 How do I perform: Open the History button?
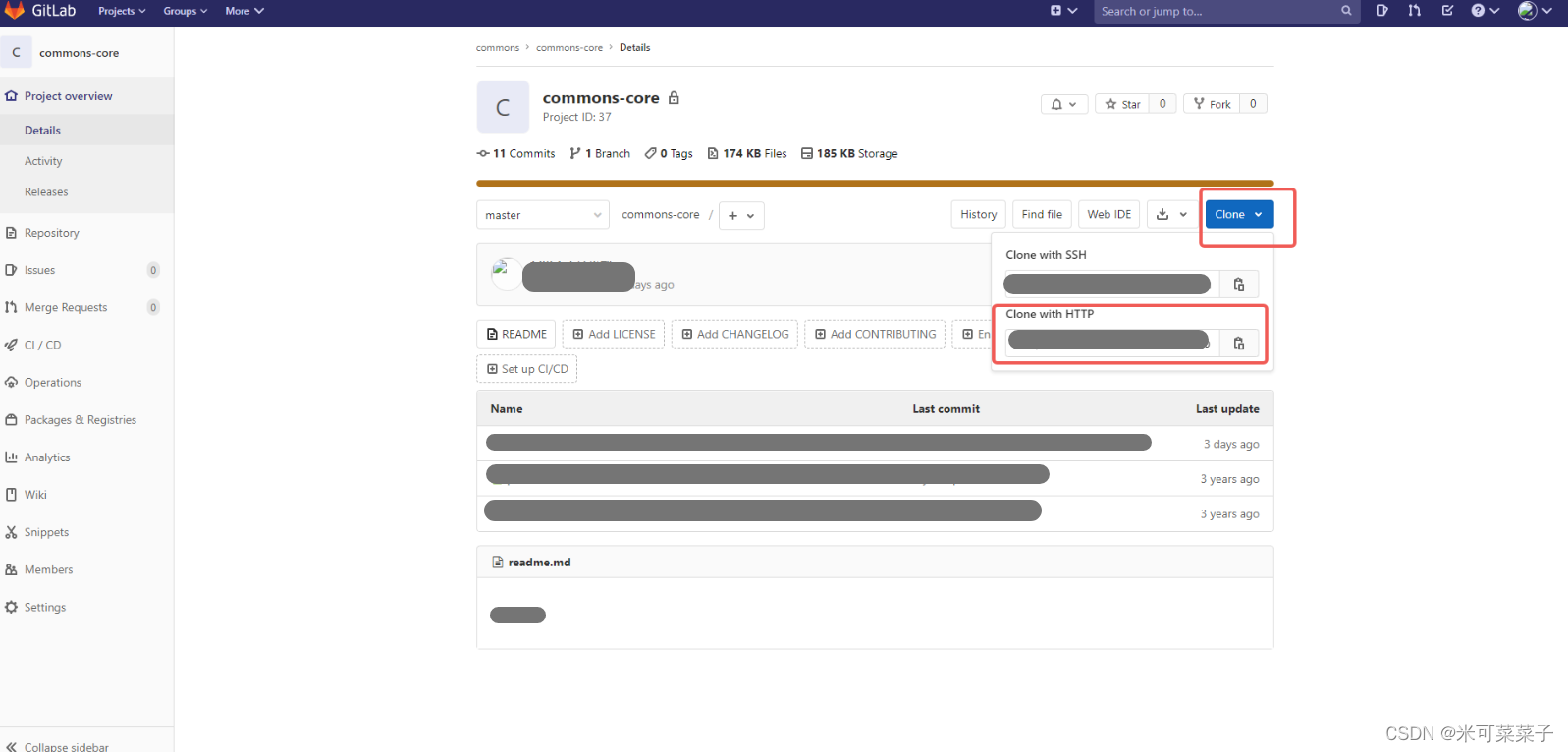[978, 214]
